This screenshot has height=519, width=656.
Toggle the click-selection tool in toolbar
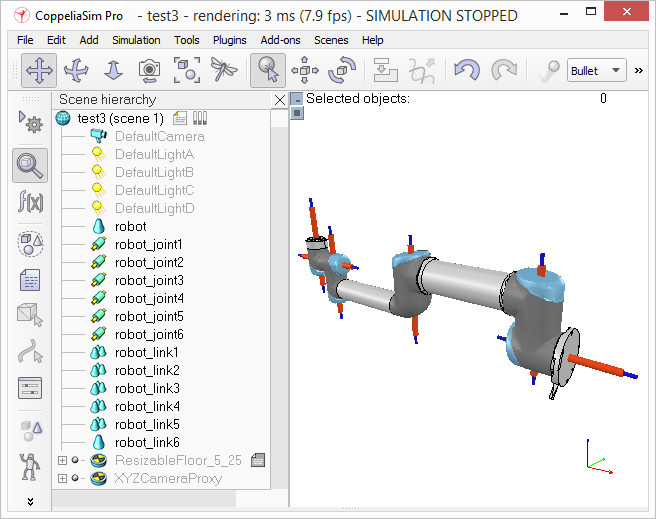pyautogui.click(x=268, y=70)
